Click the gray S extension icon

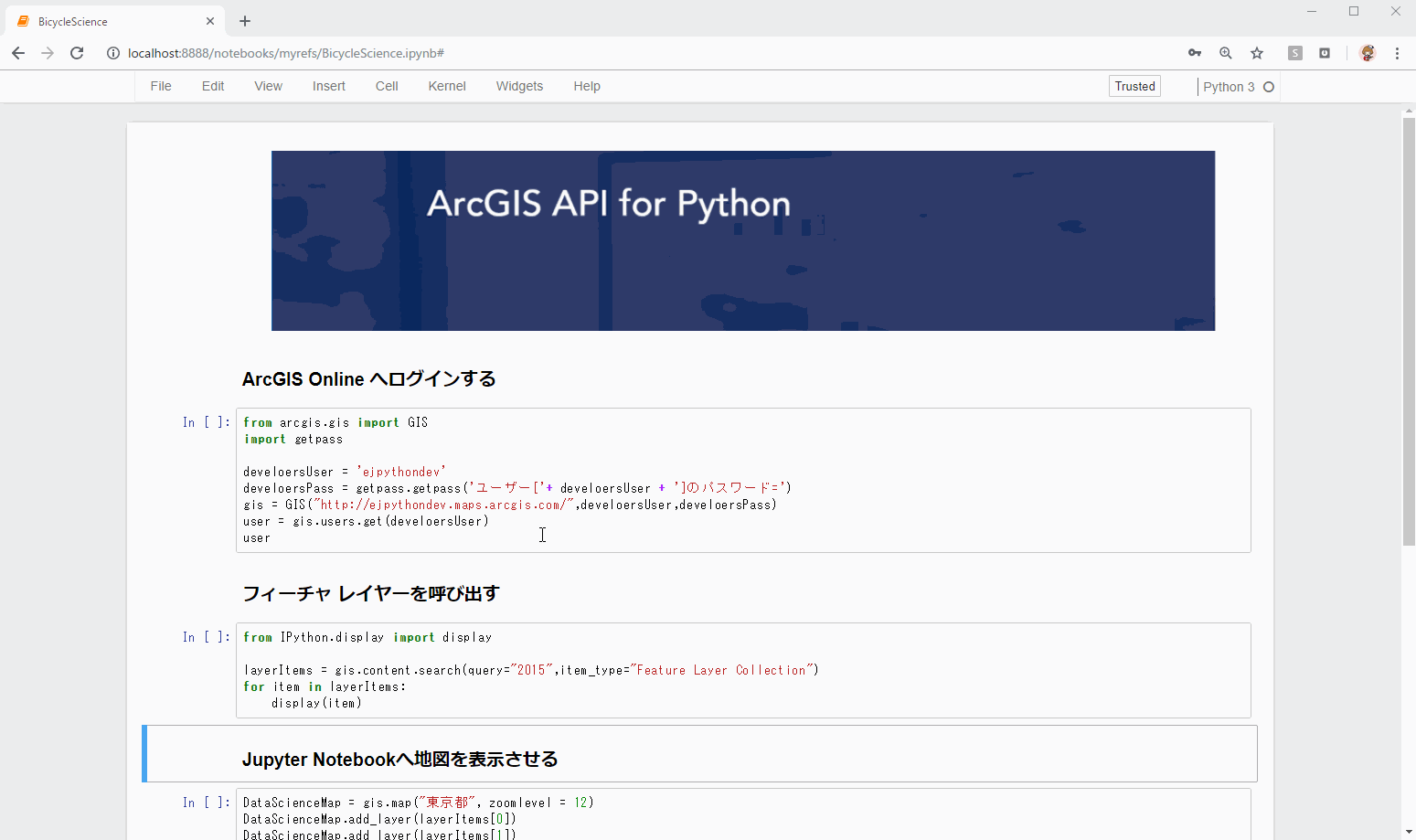pos(1295,53)
